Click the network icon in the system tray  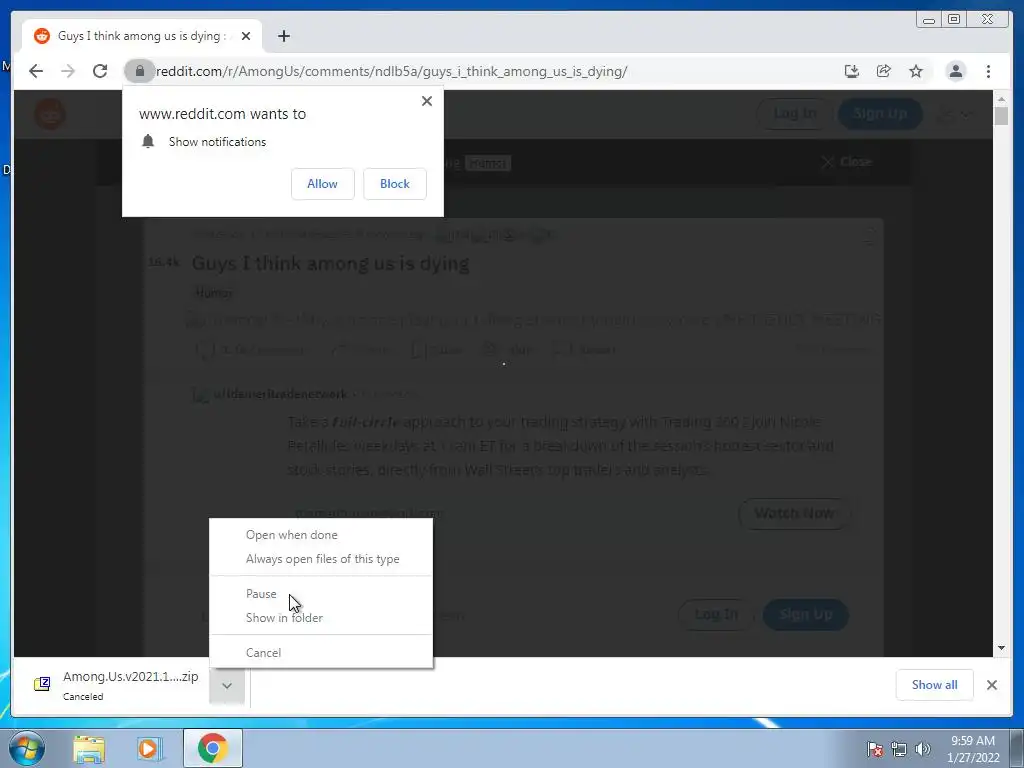(x=899, y=749)
